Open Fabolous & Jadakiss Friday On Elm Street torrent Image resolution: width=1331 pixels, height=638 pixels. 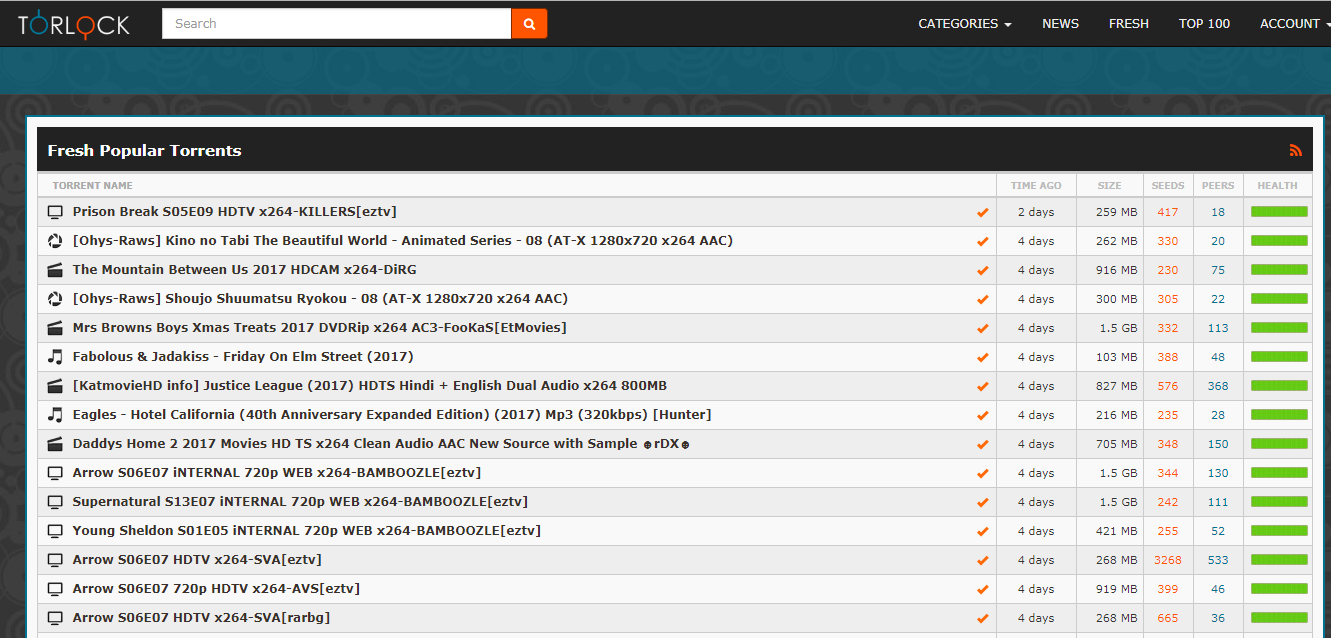pyautogui.click(x=243, y=357)
